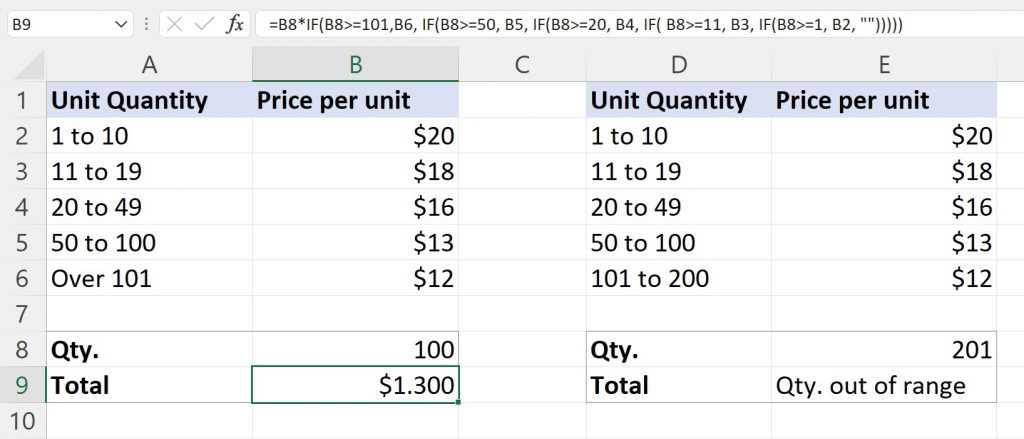This screenshot has height=439, width=1024.
Task: Select the 'Over 101' cell in column A
Action: (149, 278)
